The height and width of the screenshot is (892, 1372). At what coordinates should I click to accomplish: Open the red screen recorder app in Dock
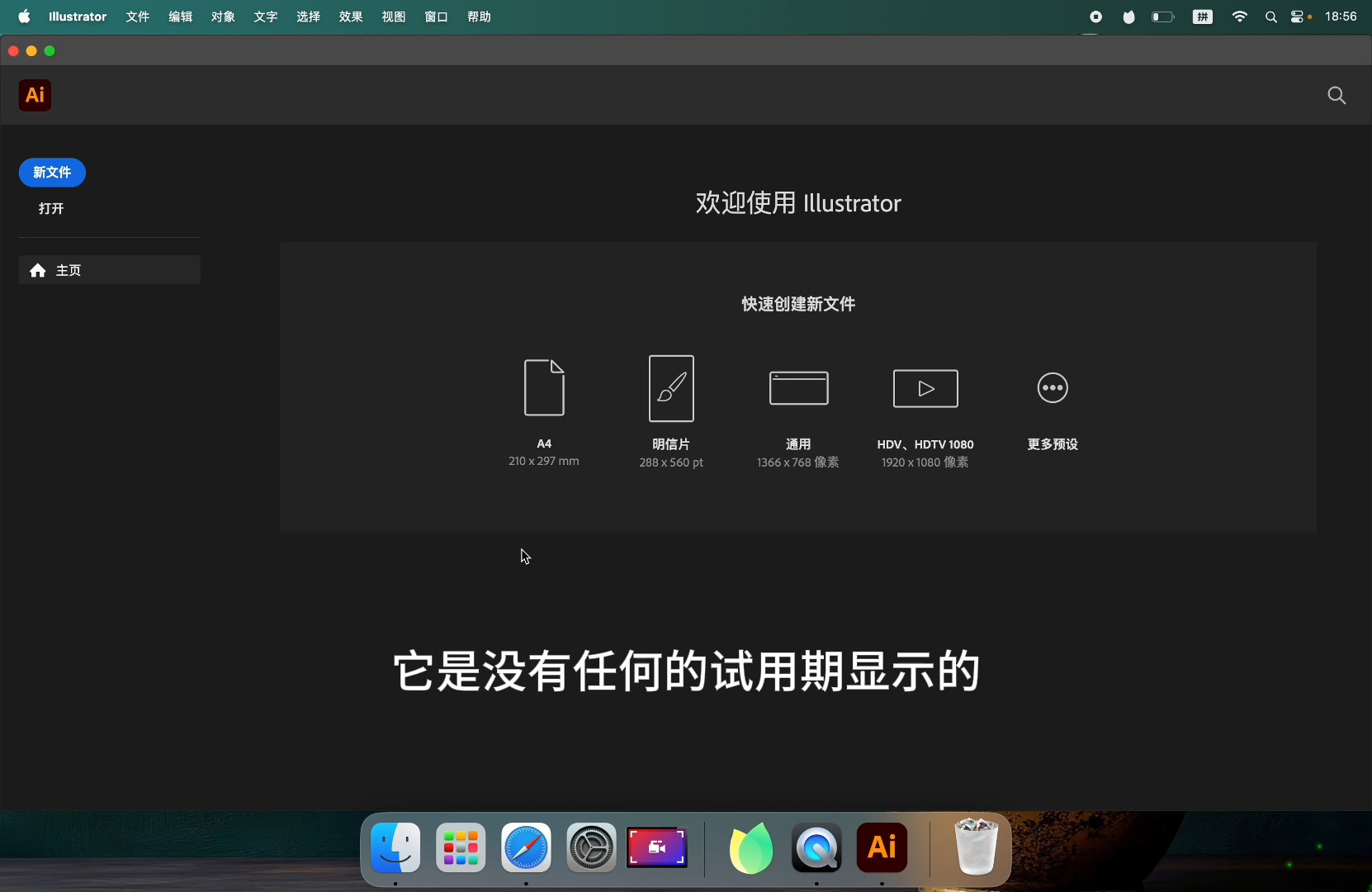coord(657,847)
